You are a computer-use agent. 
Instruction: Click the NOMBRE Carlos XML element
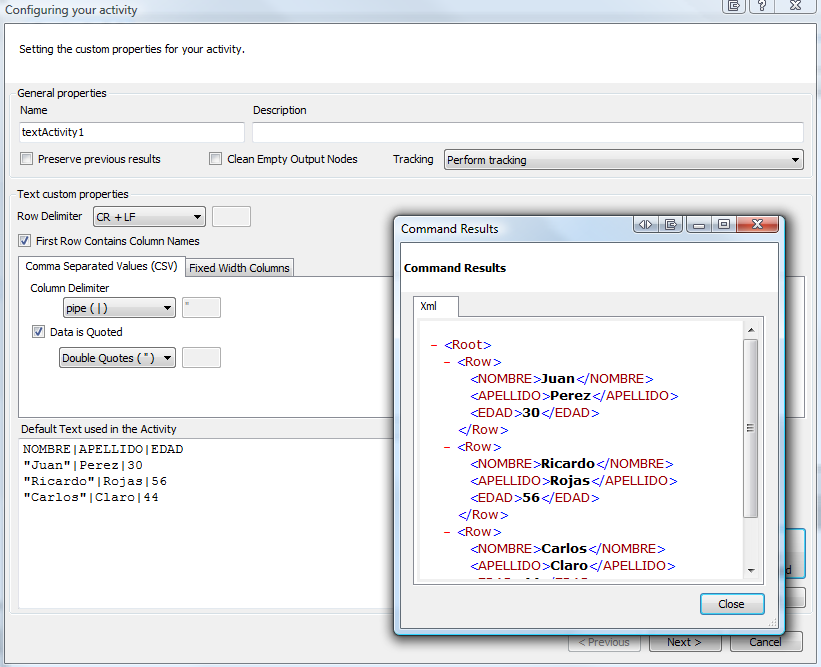[568, 549]
